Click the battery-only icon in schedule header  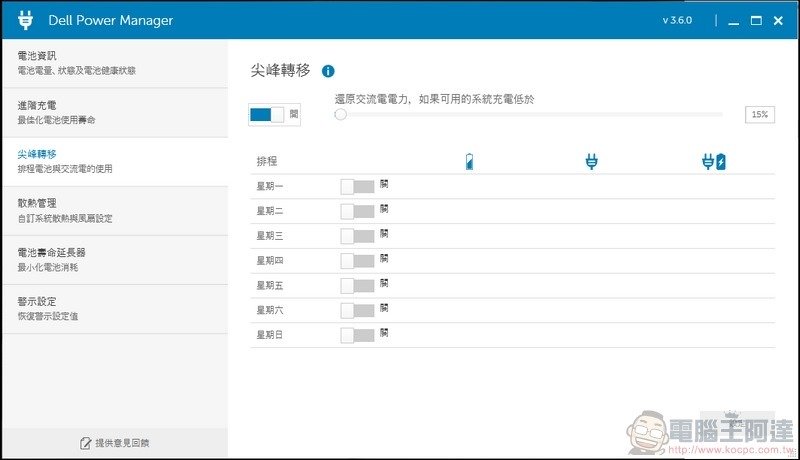pyautogui.click(x=470, y=161)
